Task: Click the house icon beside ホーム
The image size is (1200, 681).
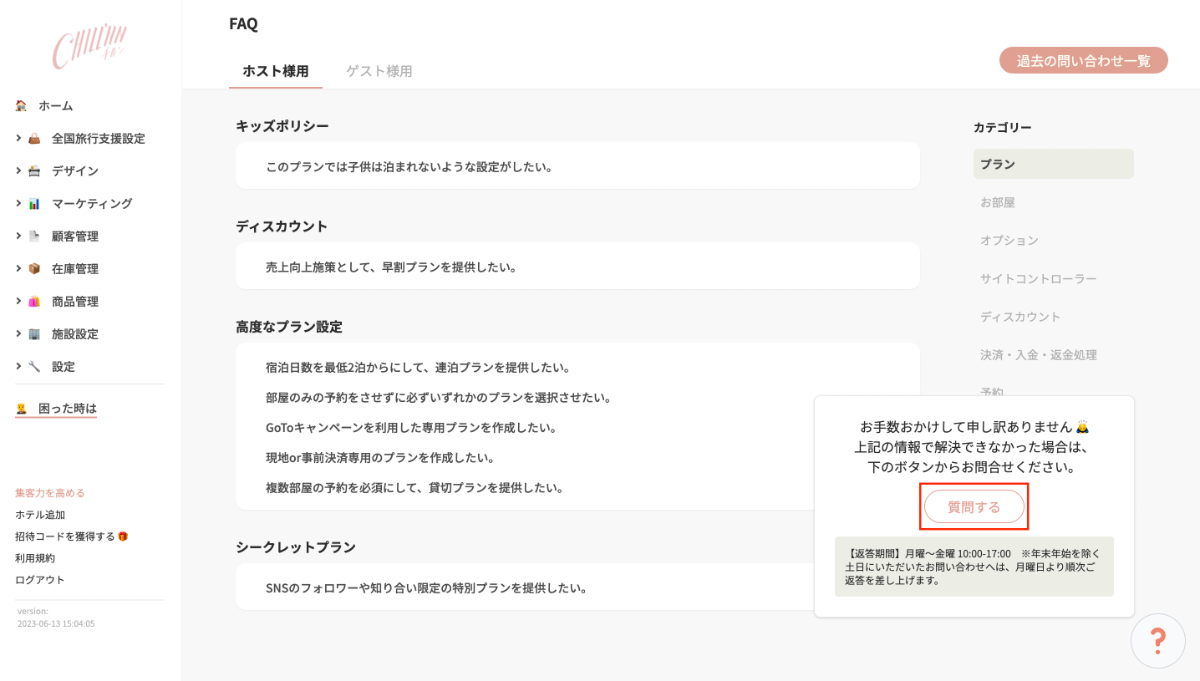Action: pos(21,106)
